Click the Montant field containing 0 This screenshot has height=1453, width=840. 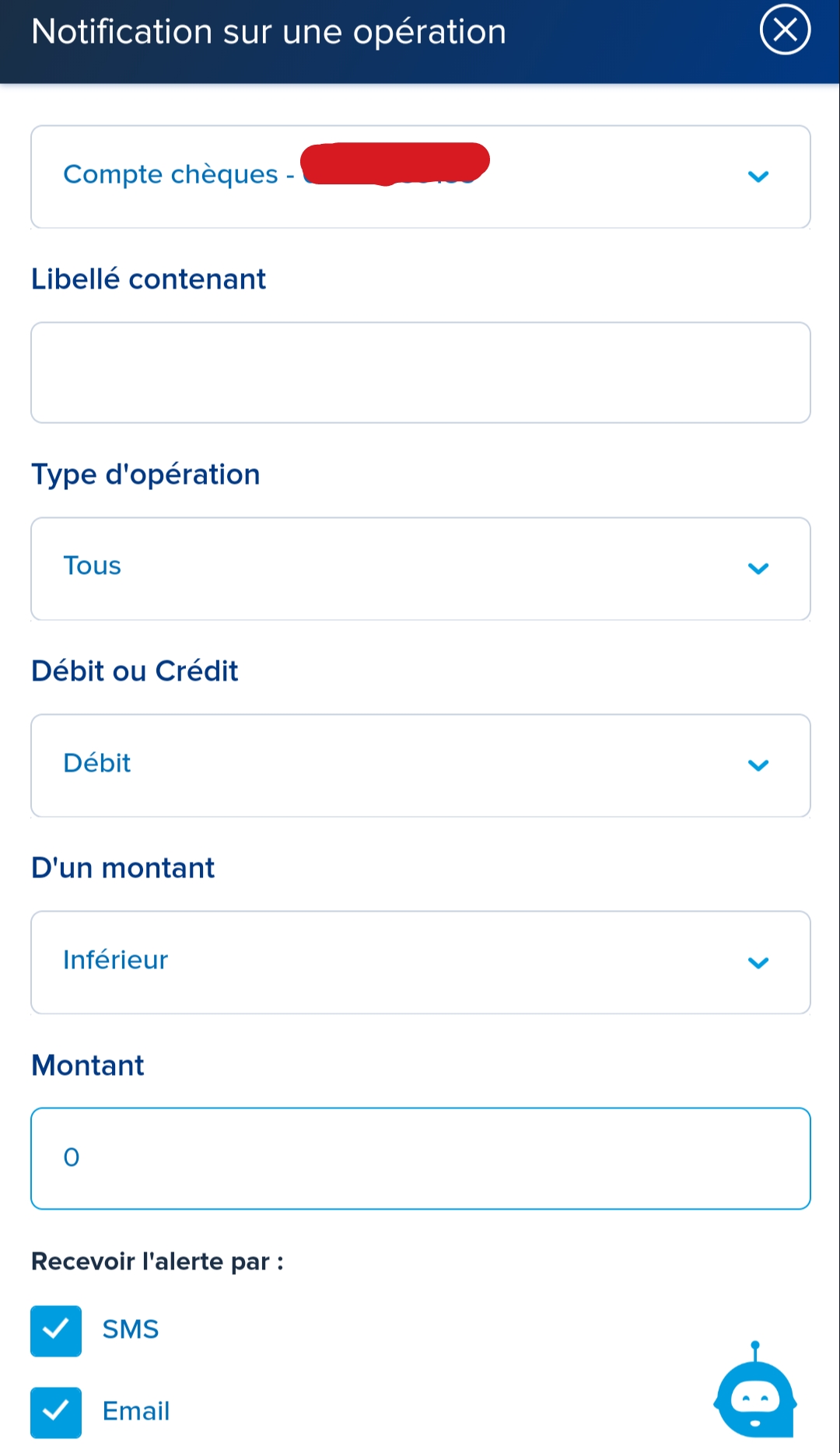pyautogui.click(x=420, y=1158)
